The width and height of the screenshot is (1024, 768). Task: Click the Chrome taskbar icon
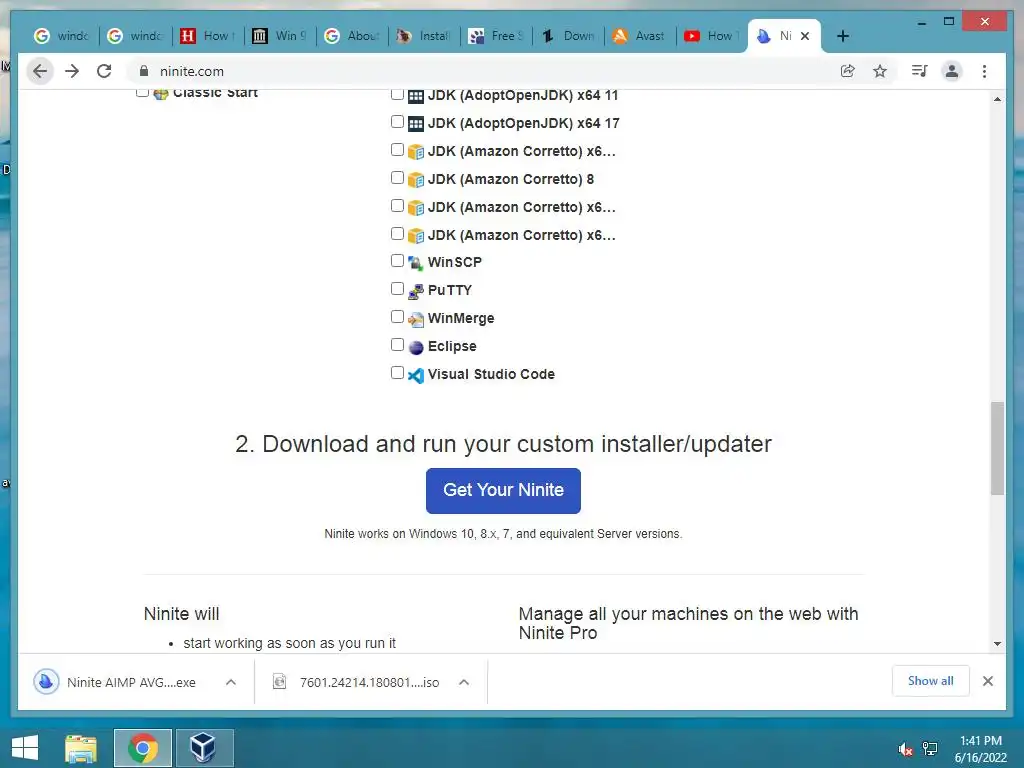coord(143,748)
